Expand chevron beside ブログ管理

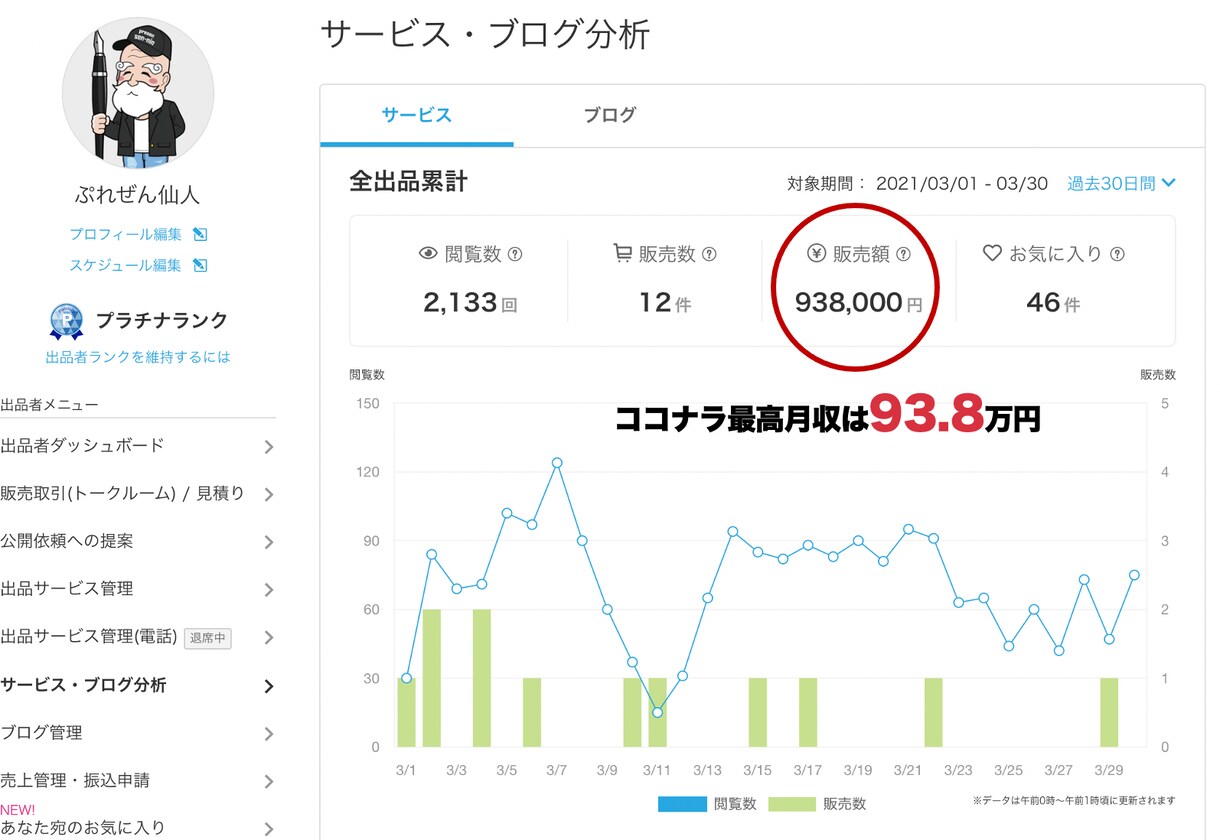(x=268, y=734)
